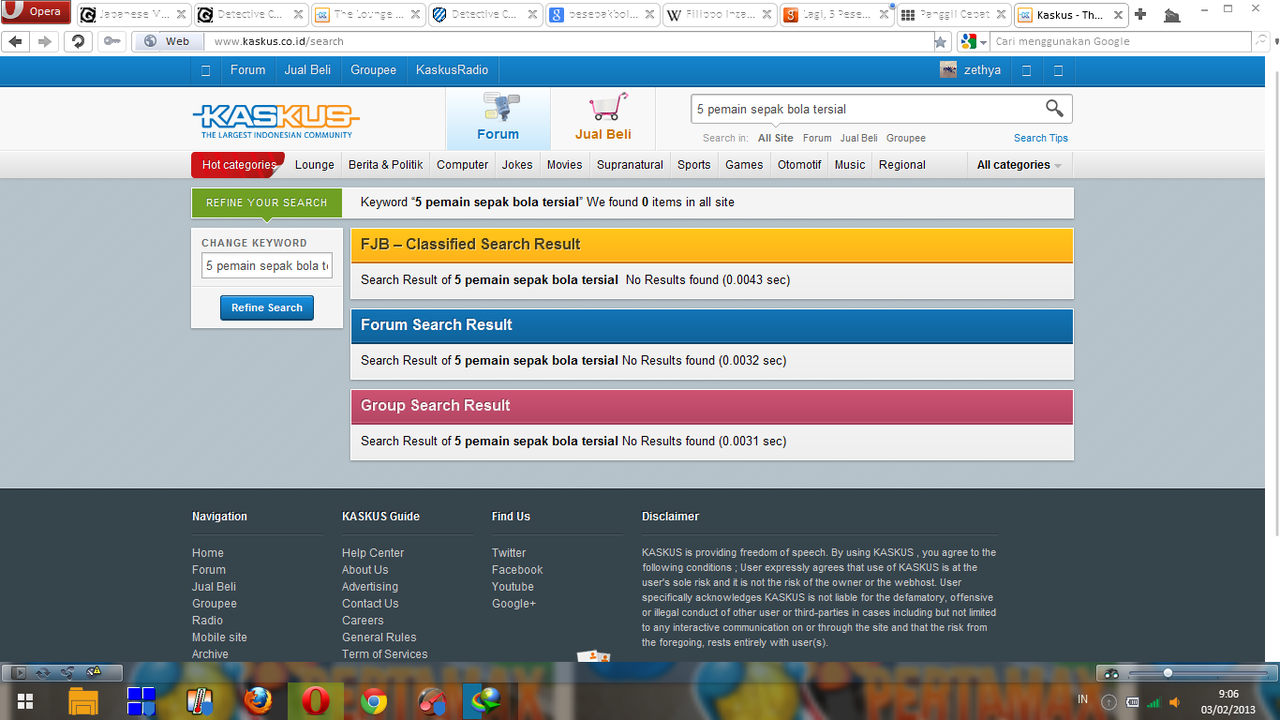Click the zethya avatar picture
The image size is (1280, 720).
point(948,69)
